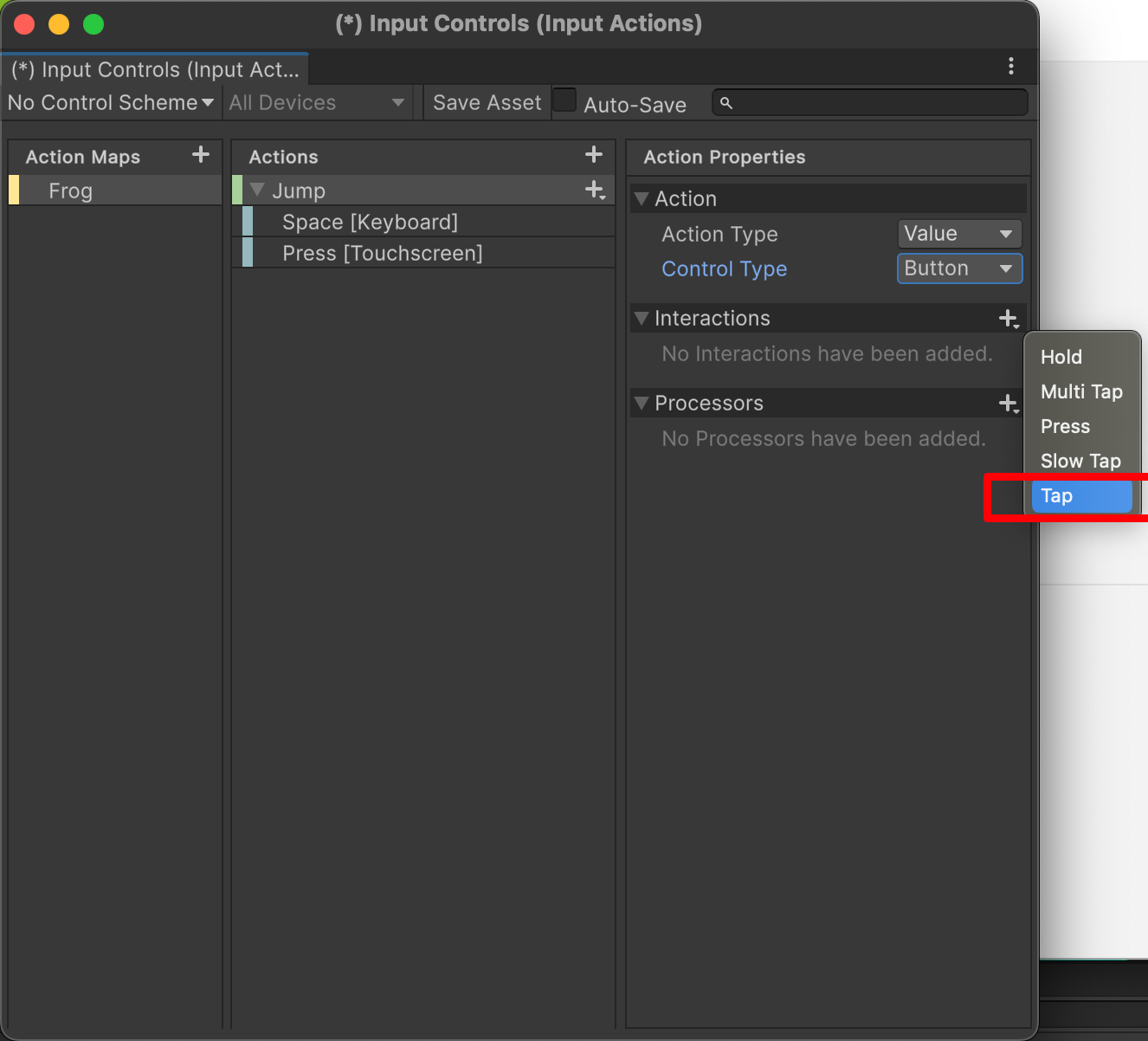This screenshot has height=1041, width=1148.
Task: Choose Press from interactions menu
Action: tap(1082, 426)
